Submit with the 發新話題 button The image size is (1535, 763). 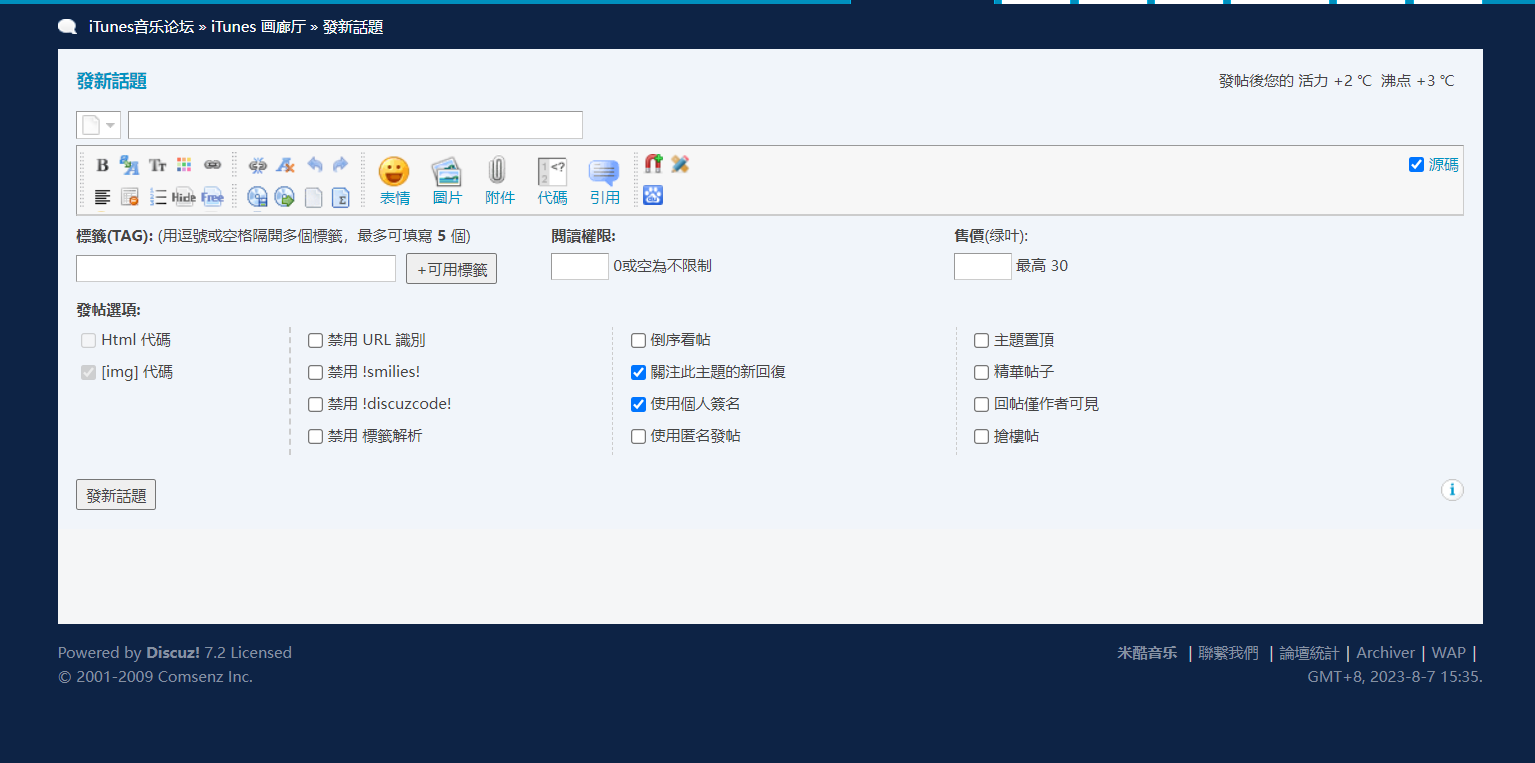(116, 495)
